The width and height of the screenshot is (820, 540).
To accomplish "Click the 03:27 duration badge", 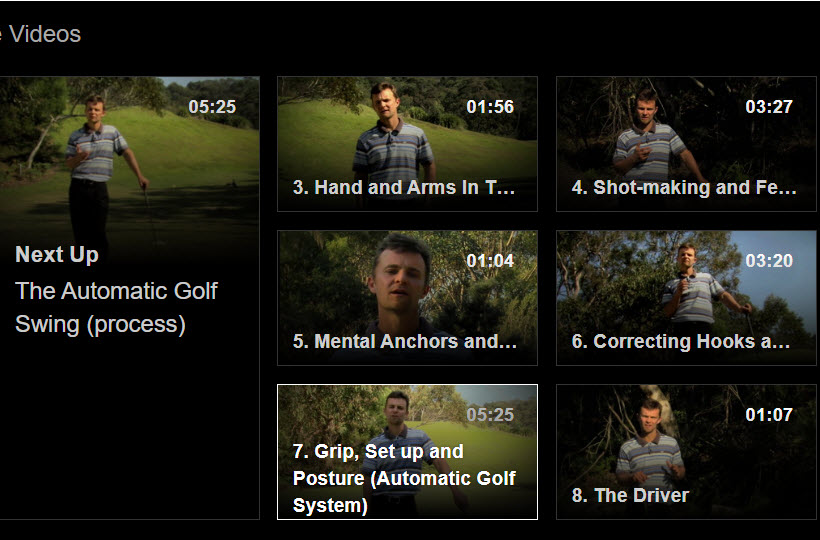I will click(x=769, y=107).
